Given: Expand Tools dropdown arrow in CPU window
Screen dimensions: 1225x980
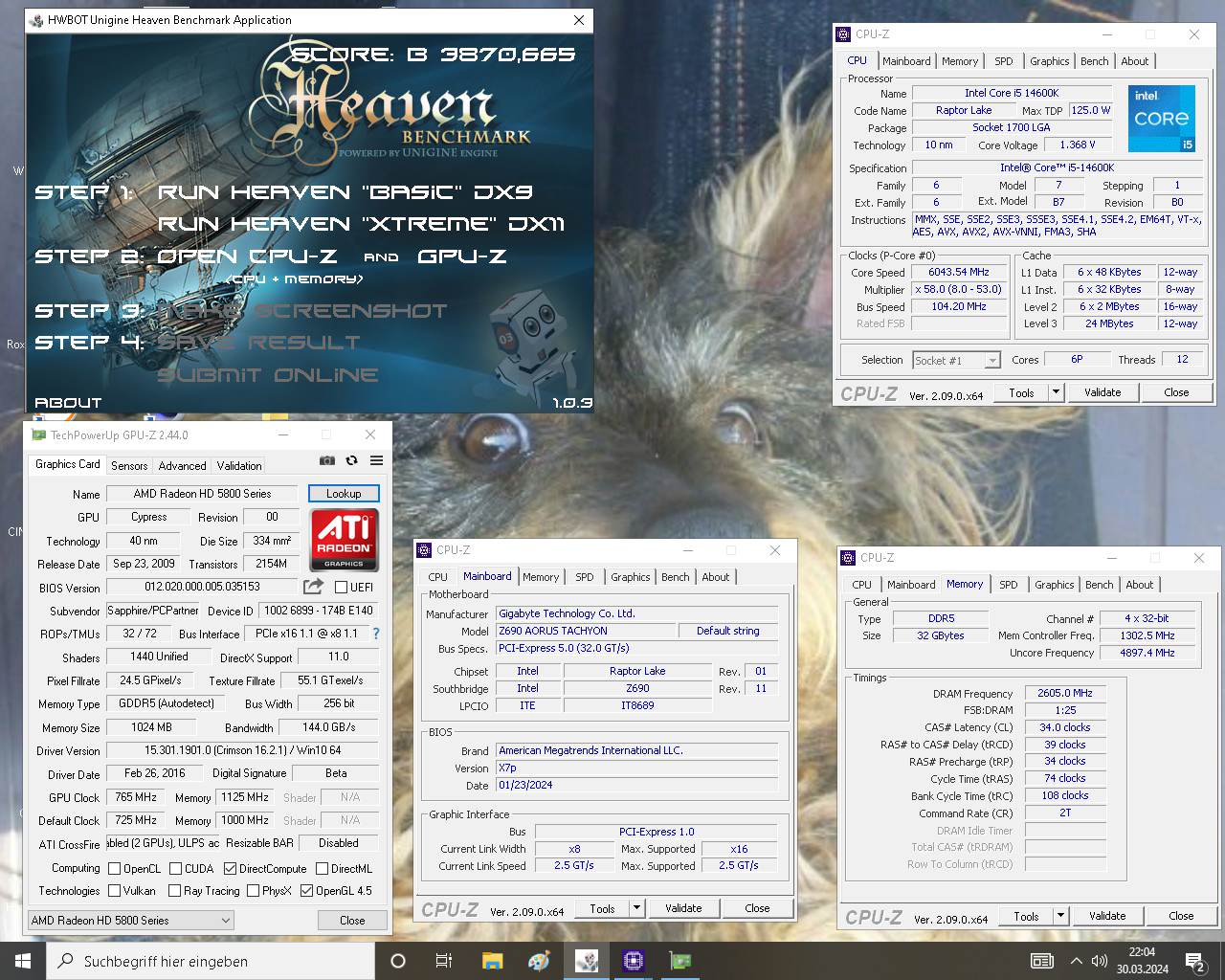Looking at the screenshot, I should tap(1056, 392).
